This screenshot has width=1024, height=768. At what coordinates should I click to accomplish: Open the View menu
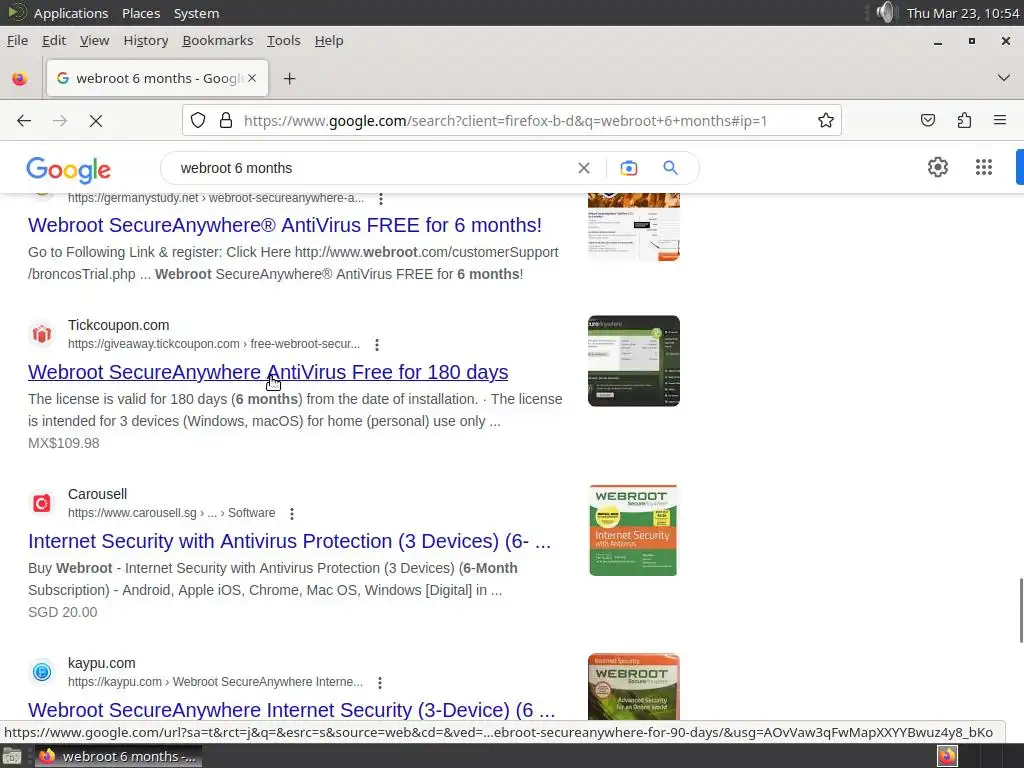[94, 40]
